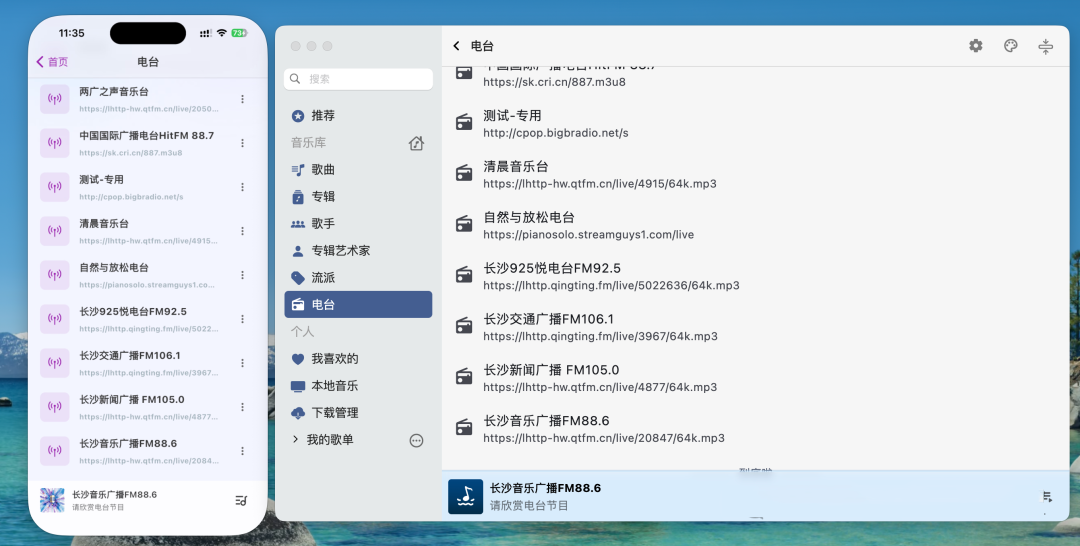This screenshot has height=546, width=1080.
Task: Open 流派 in the sidebar
Action: coord(358,277)
